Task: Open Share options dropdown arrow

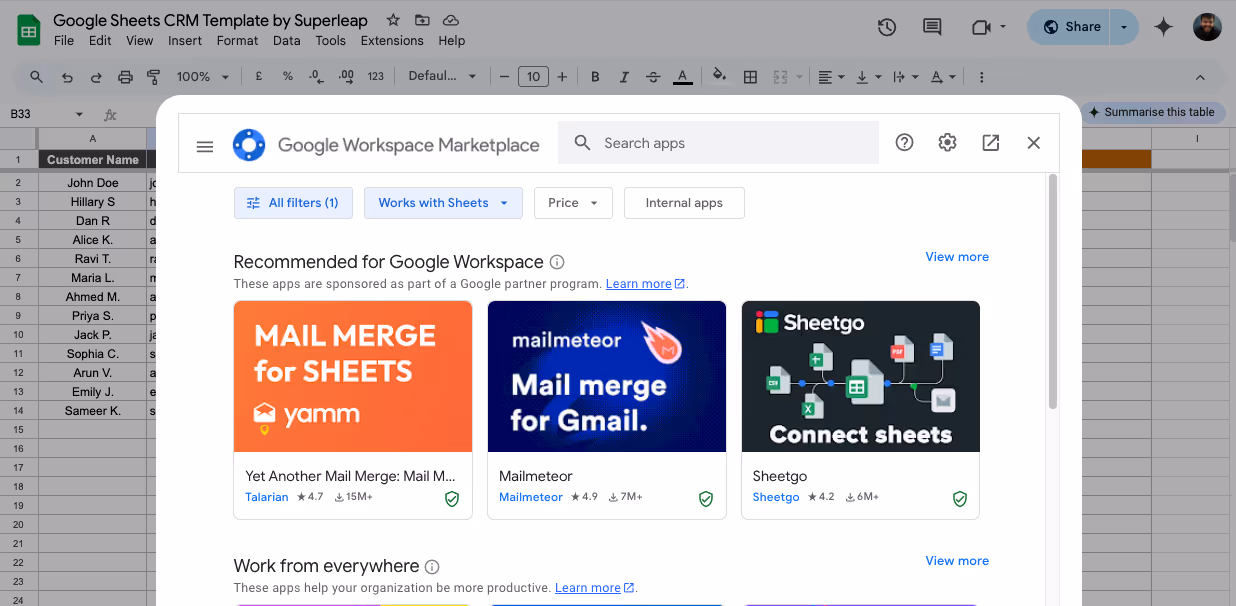Action: [1125, 27]
